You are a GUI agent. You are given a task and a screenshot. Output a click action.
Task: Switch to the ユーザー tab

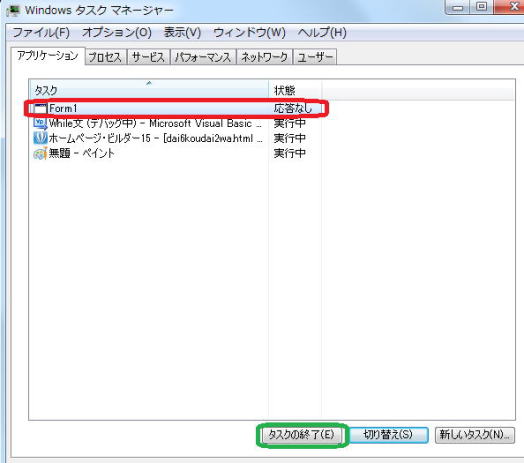(x=315, y=57)
